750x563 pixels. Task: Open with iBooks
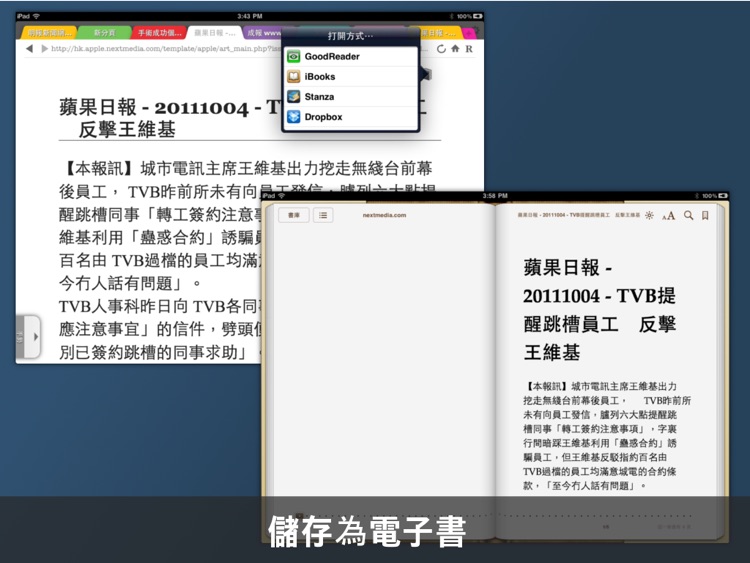pyautogui.click(x=351, y=77)
